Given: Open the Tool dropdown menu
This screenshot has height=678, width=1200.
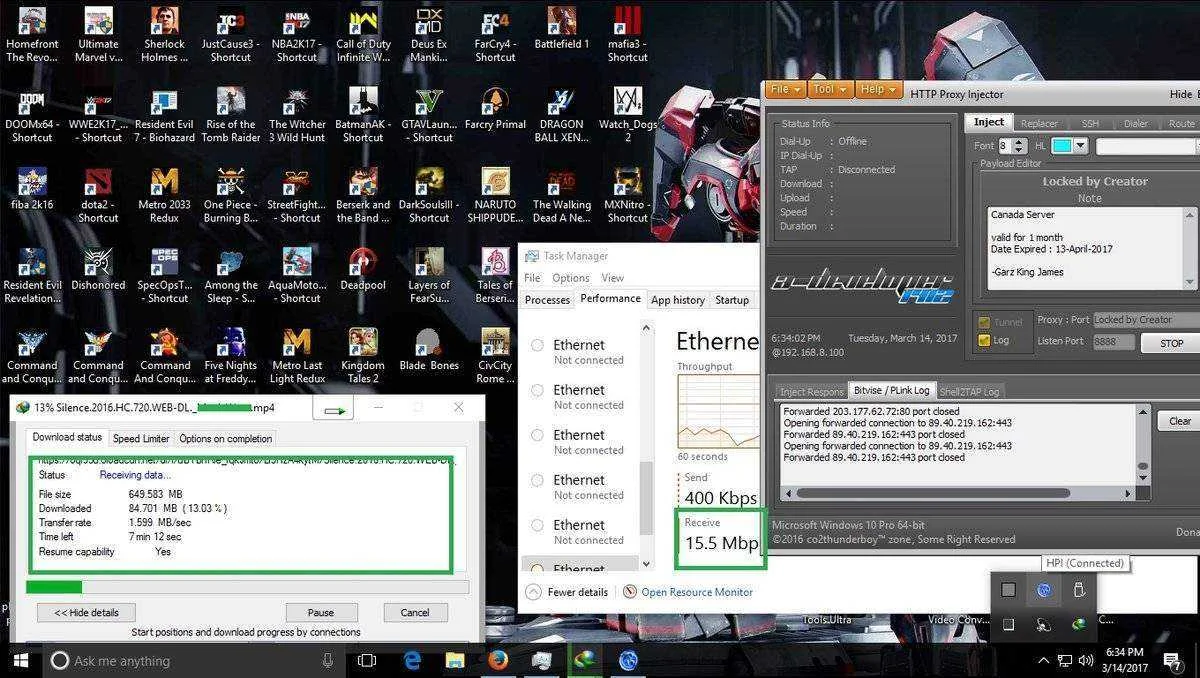Looking at the screenshot, I should click(x=830, y=89).
